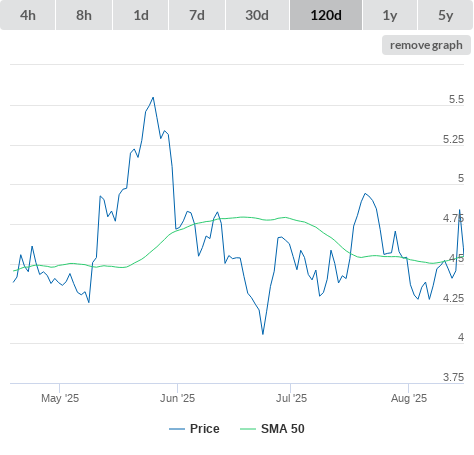The image size is (474, 455).
Task: Click the remove graph button
Action: coord(426,45)
